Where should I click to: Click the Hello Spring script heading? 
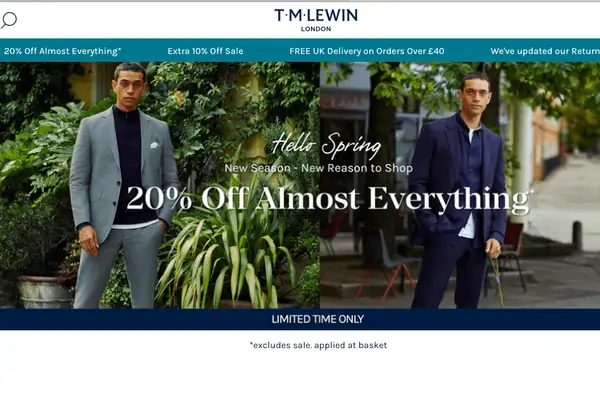tap(326, 146)
